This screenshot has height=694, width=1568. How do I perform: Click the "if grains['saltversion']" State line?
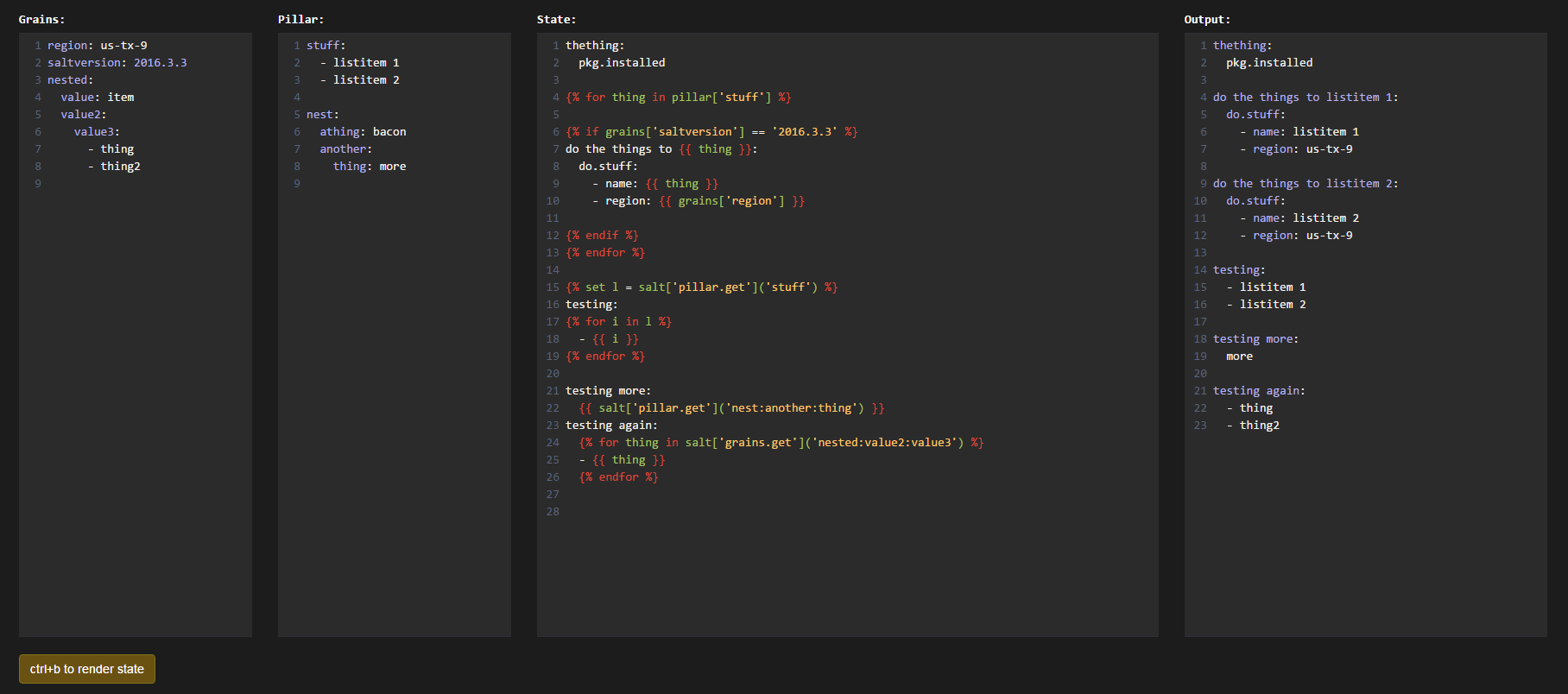[x=711, y=132]
